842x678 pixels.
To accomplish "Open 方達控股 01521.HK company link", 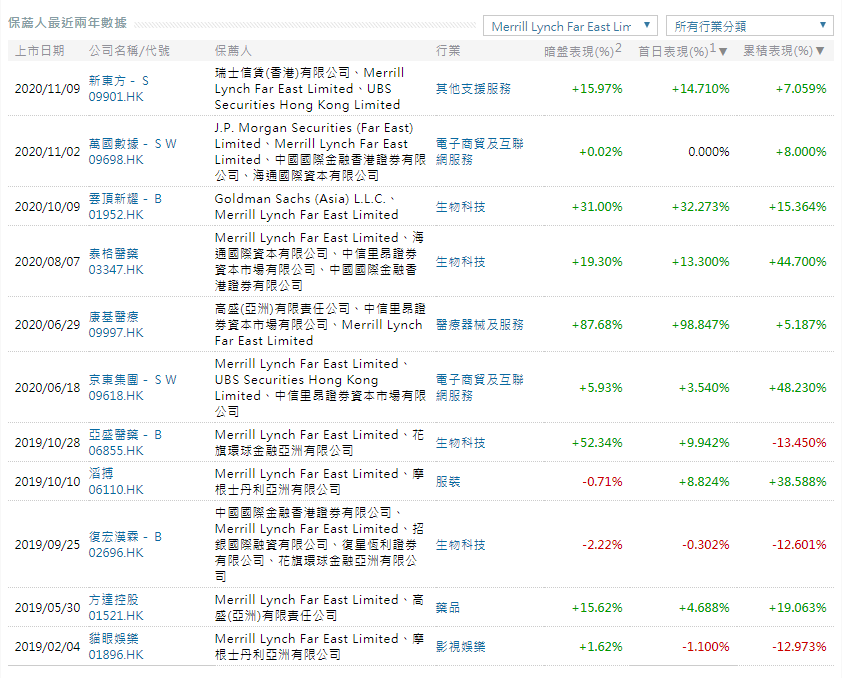I will (116, 607).
